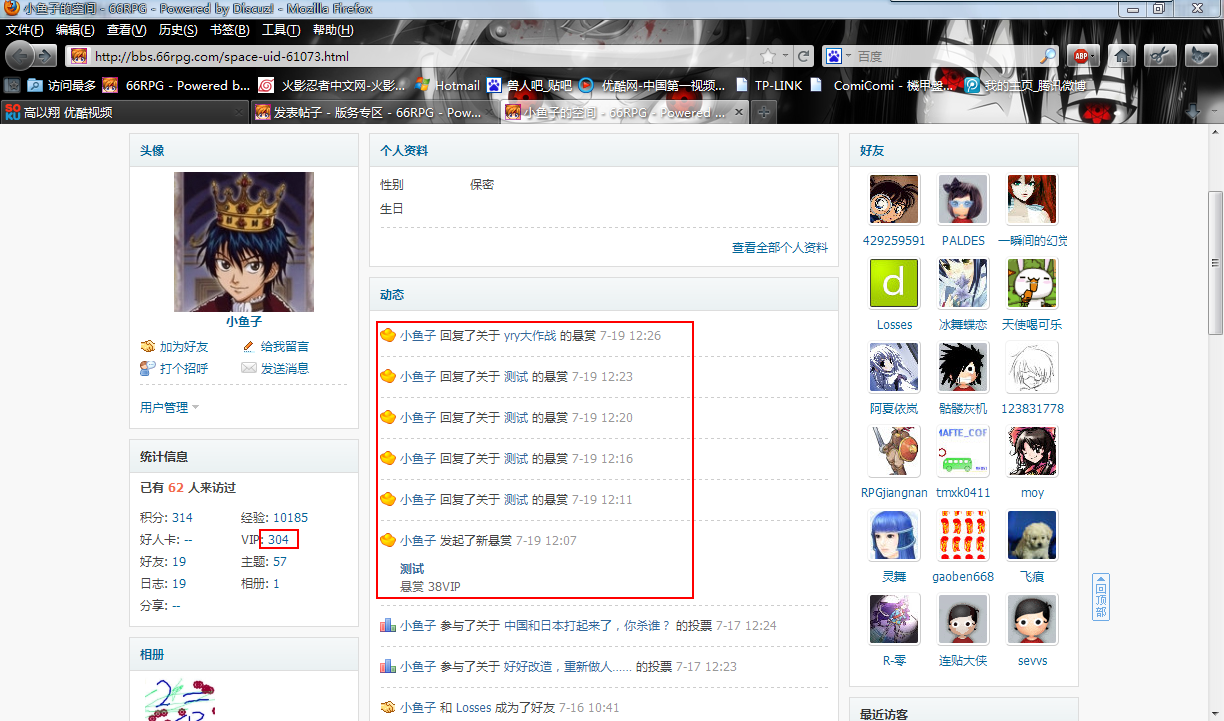Open friend RPGjiangnan's avatar
Image resolution: width=1224 pixels, height=721 pixels.
coord(894,451)
